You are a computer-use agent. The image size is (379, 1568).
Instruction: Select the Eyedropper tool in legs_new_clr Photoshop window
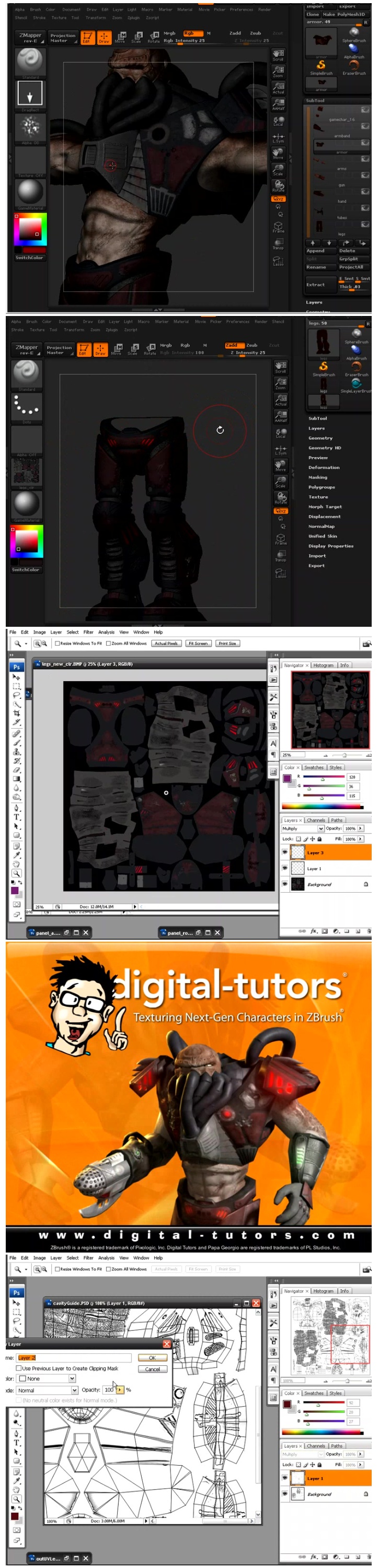coord(16,854)
